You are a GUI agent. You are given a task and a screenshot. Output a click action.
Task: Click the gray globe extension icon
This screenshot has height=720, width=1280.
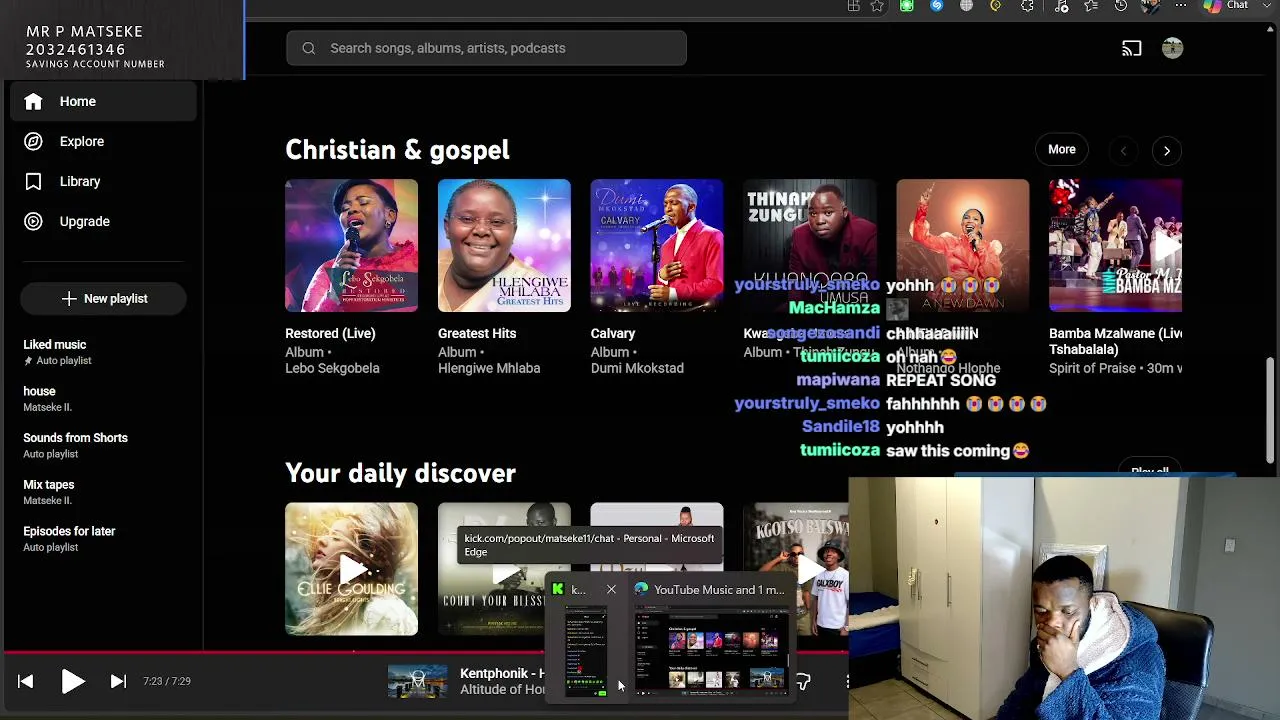tap(966, 6)
